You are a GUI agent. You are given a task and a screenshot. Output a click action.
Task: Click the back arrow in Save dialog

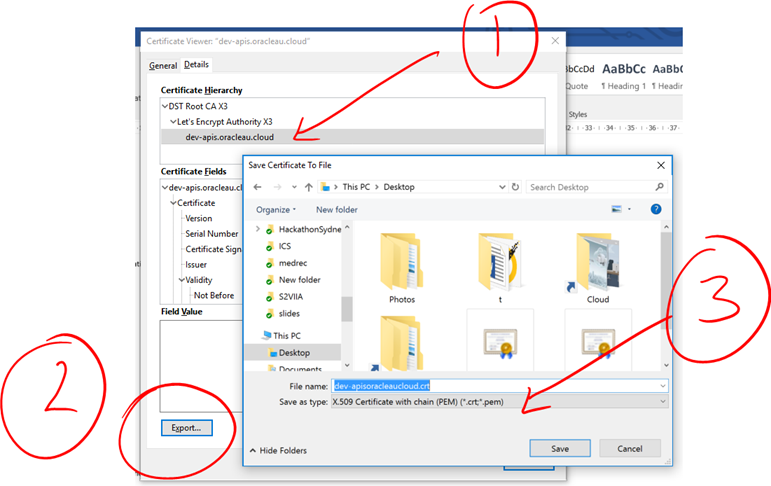pyautogui.click(x=258, y=187)
